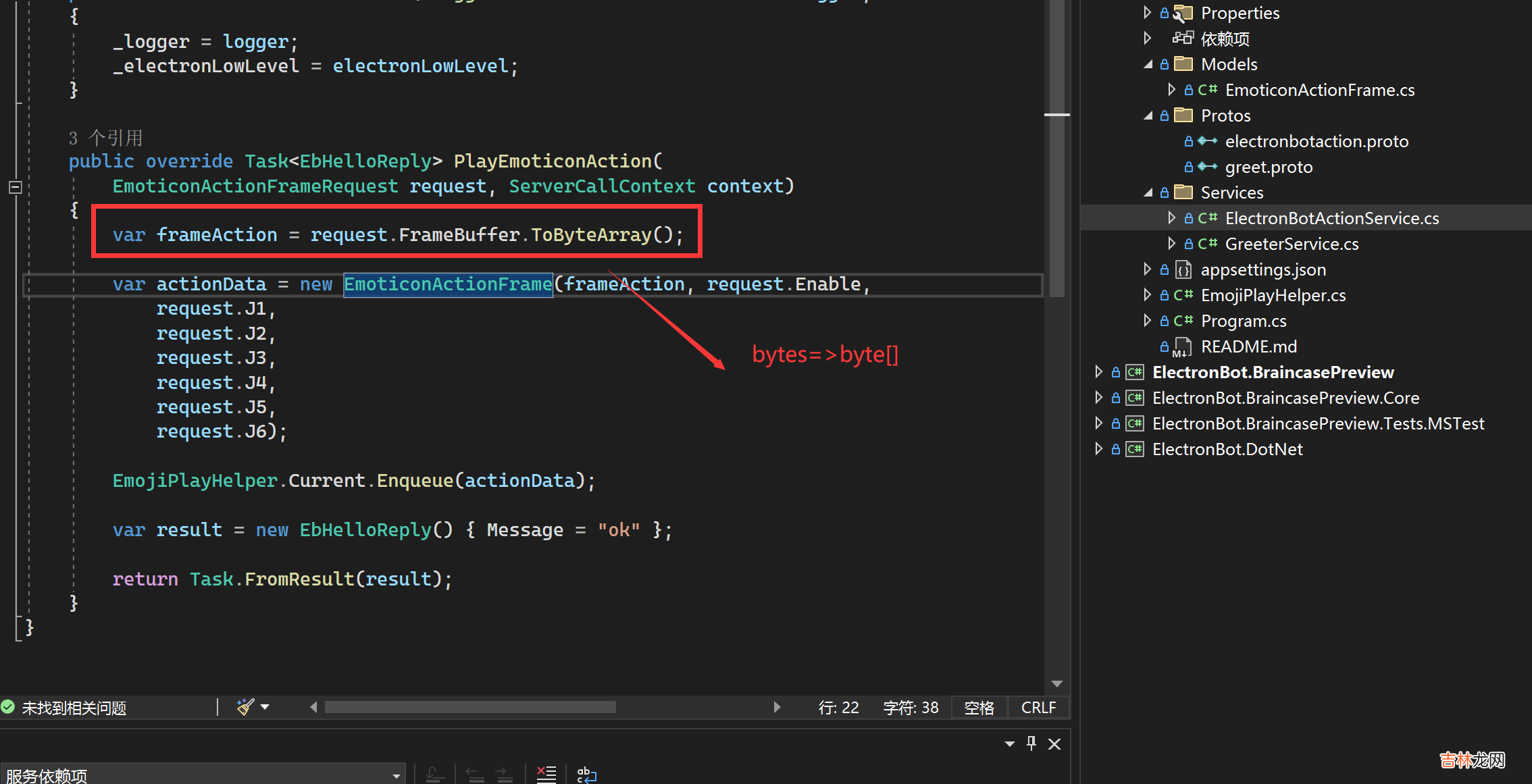The height and width of the screenshot is (784, 1532).
Task: Expand the EmoticonActionFrame.cs file node
Action: point(1172,90)
